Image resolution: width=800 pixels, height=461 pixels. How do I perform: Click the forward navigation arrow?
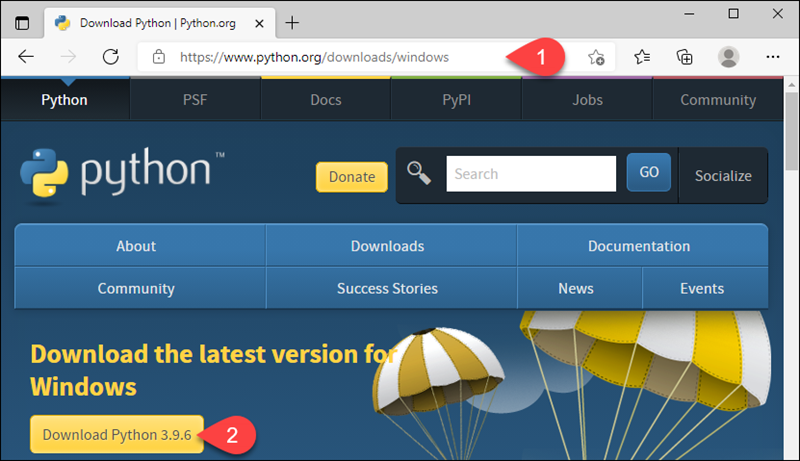pos(68,57)
